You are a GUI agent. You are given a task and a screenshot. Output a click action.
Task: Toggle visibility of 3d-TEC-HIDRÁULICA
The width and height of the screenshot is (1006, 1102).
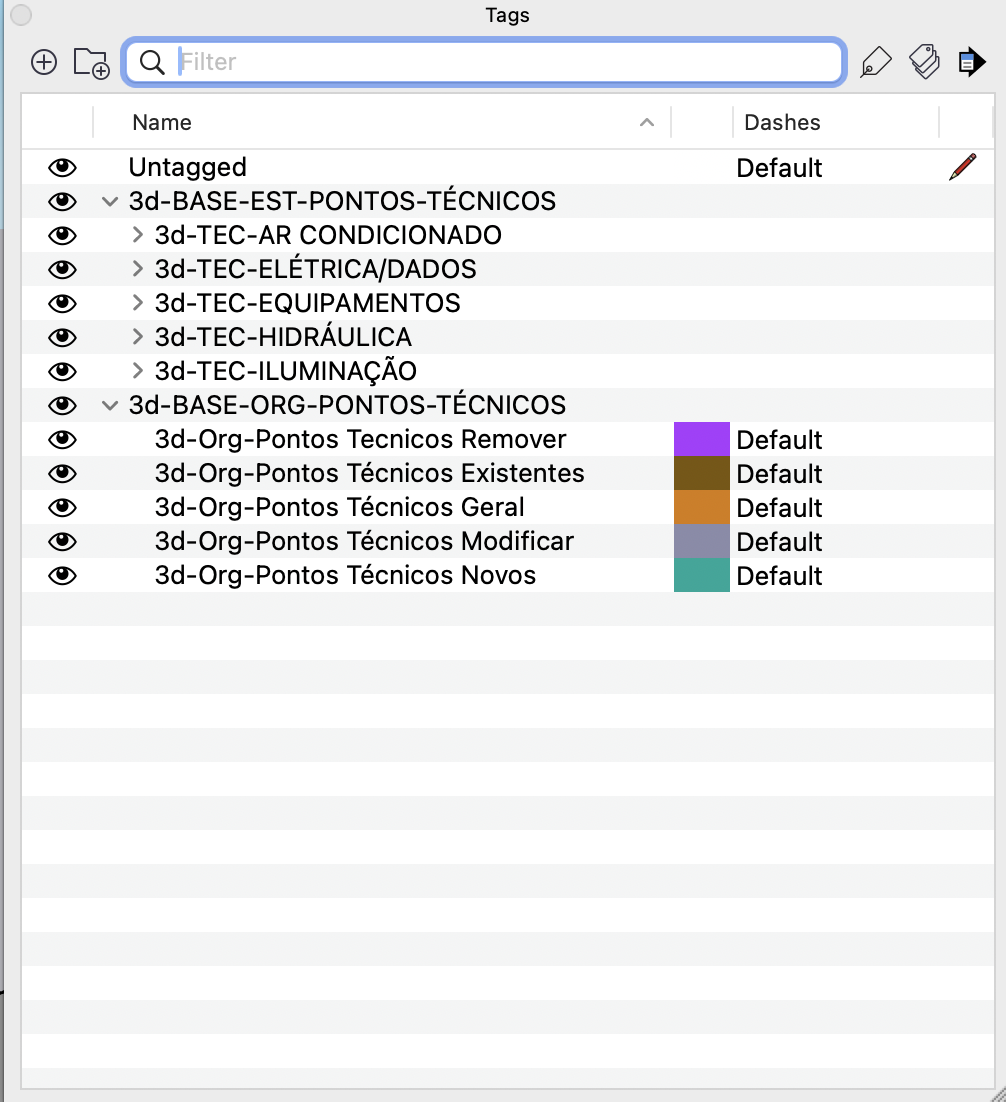[62, 337]
